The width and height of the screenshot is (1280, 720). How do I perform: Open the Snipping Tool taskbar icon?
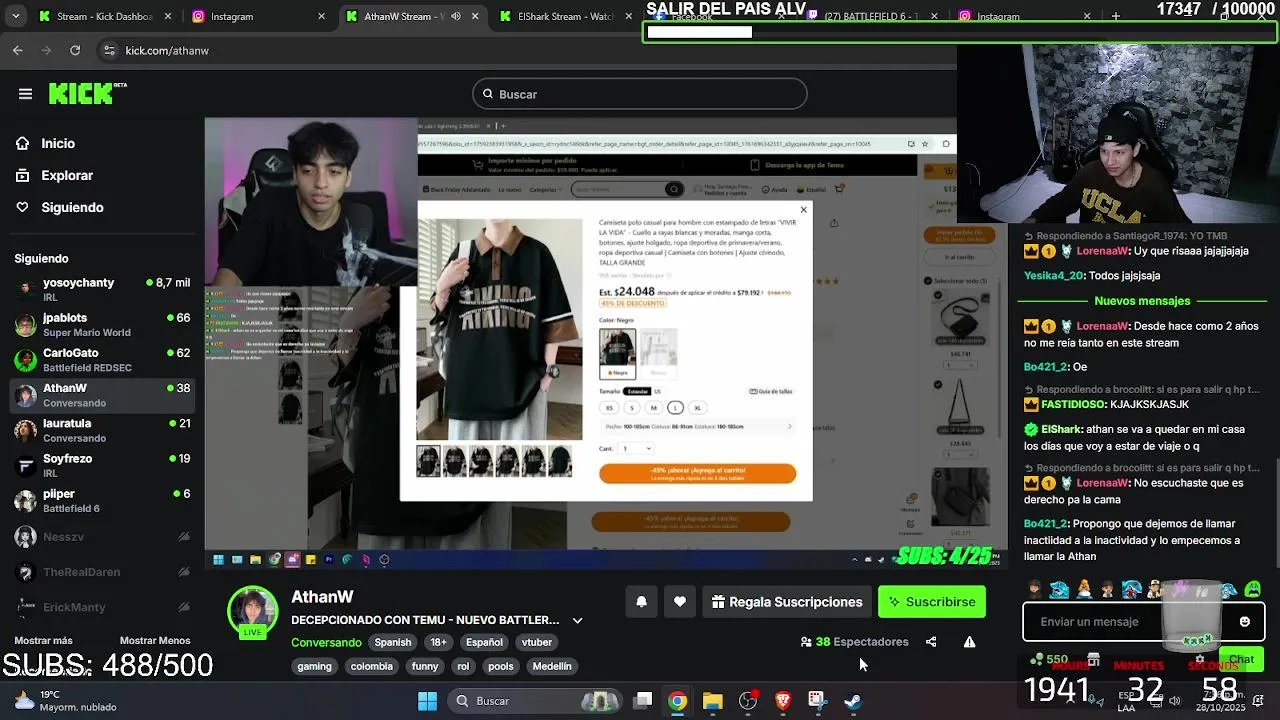817,701
